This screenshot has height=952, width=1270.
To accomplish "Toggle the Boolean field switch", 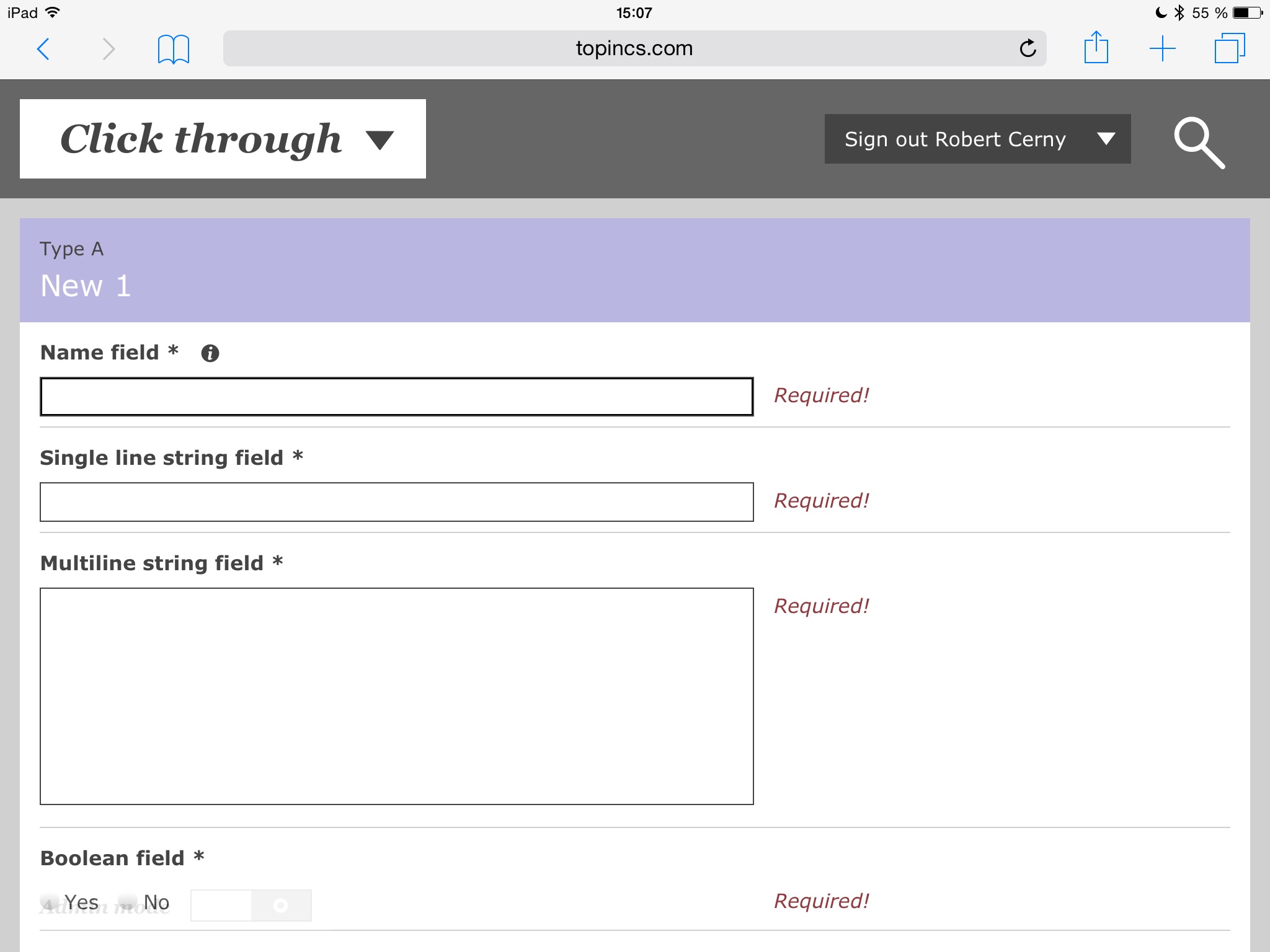I will click(251, 906).
